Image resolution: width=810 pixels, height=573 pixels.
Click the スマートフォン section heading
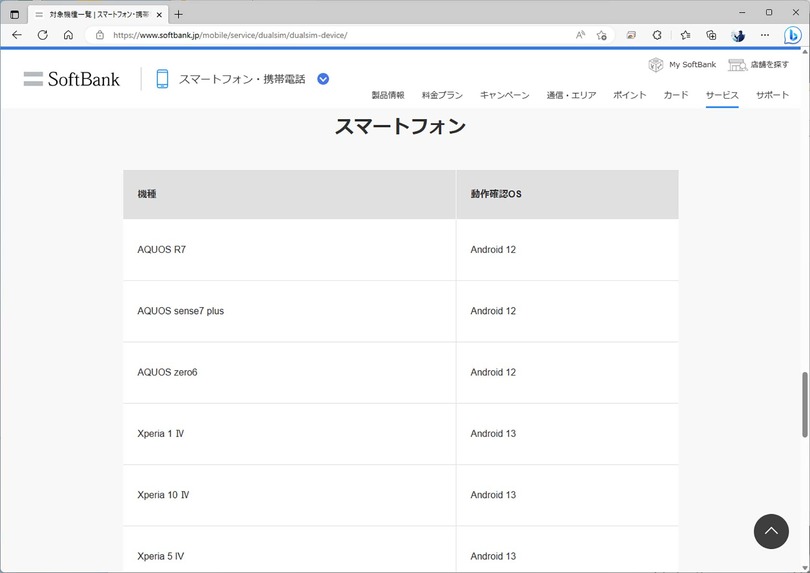coord(400,126)
